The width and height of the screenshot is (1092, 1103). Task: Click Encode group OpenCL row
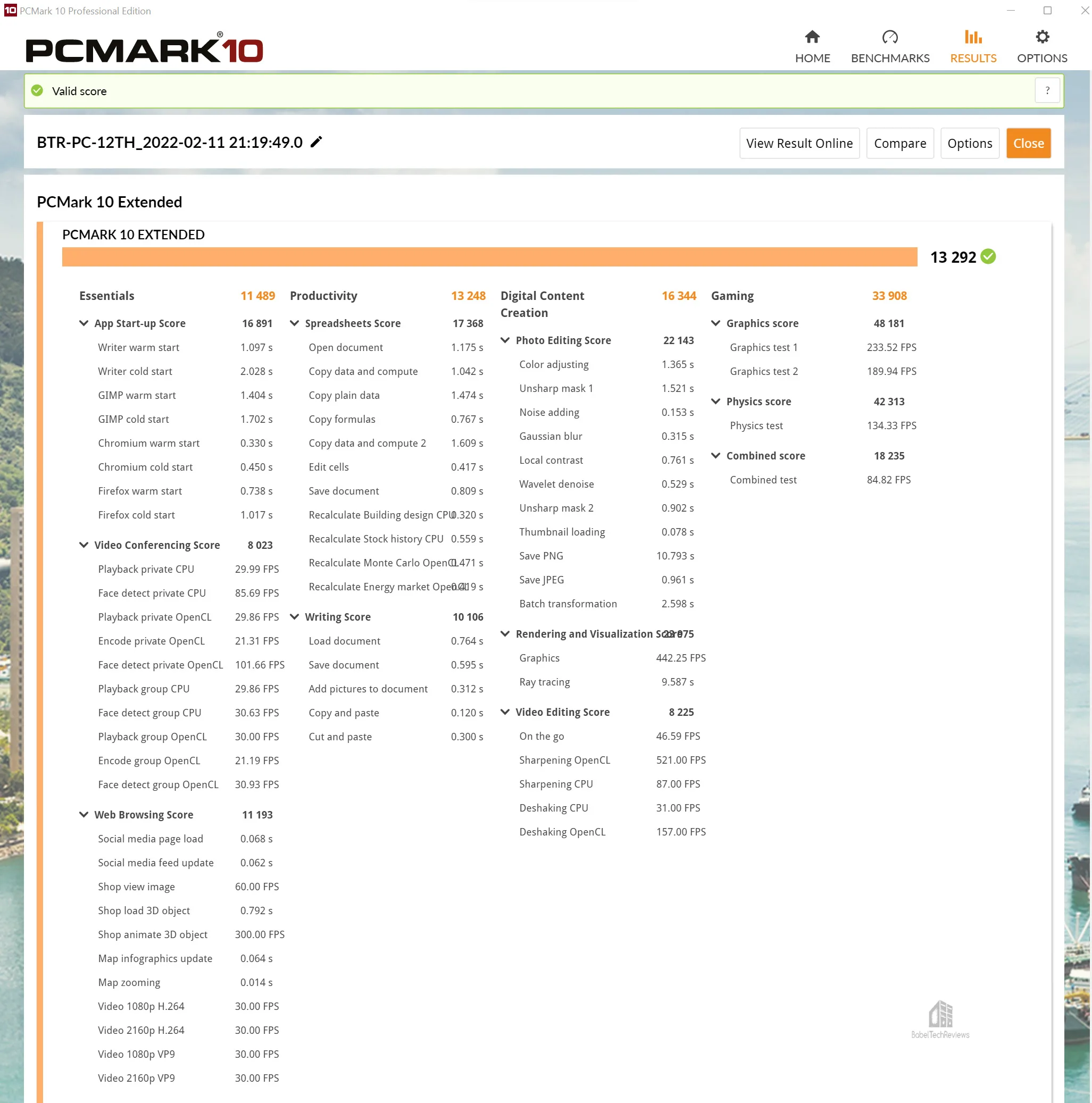click(188, 761)
